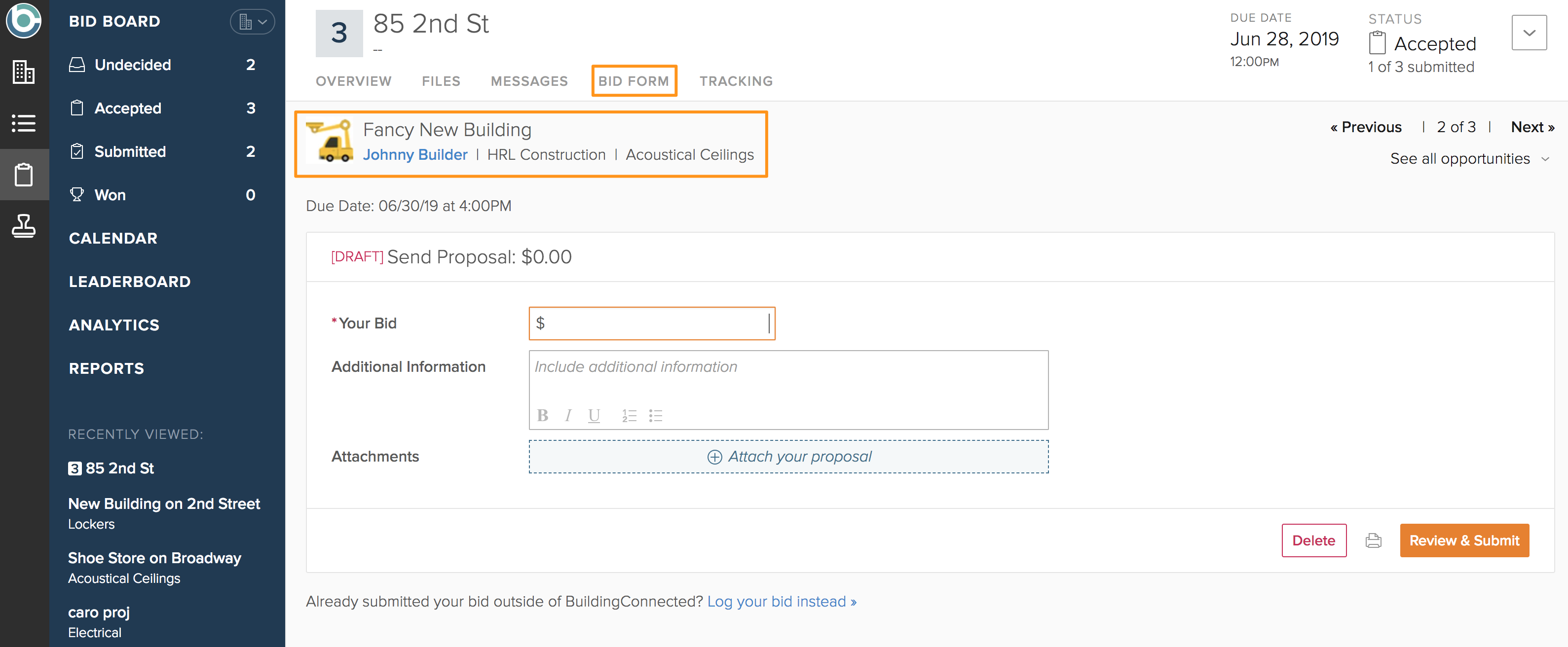Open the Won bids list
Image resolution: width=1568 pixels, height=647 pixels.
pos(110,195)
